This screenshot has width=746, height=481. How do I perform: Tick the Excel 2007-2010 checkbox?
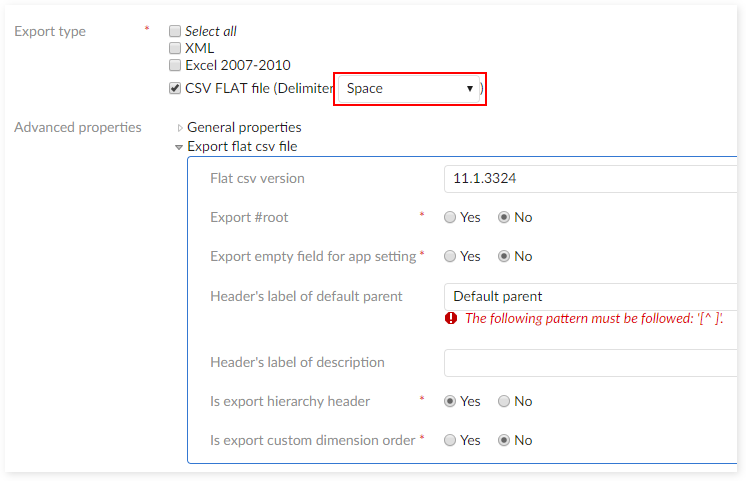(x=175, y=65)
